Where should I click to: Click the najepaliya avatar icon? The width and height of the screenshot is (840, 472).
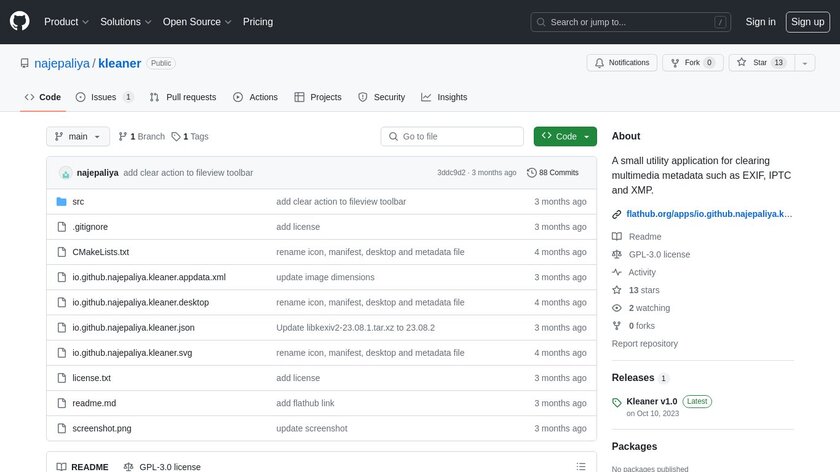coord(66,173)
